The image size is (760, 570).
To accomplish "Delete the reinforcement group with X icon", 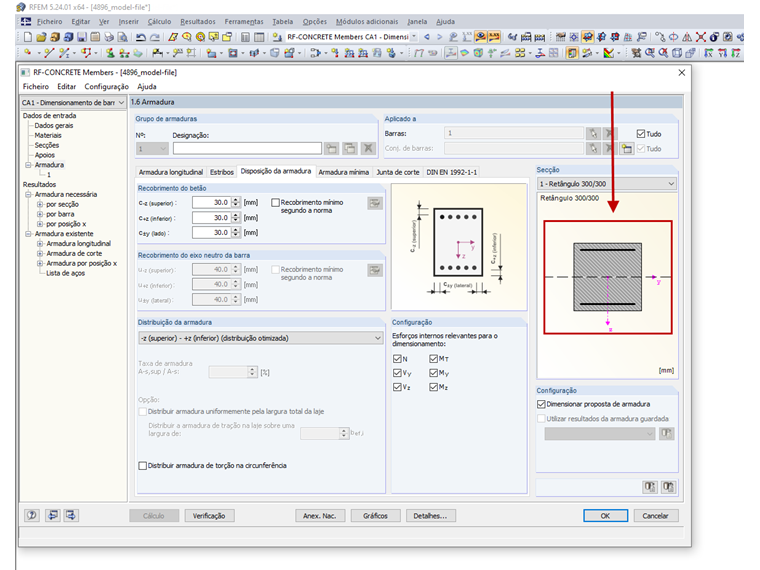I will 368,148.
